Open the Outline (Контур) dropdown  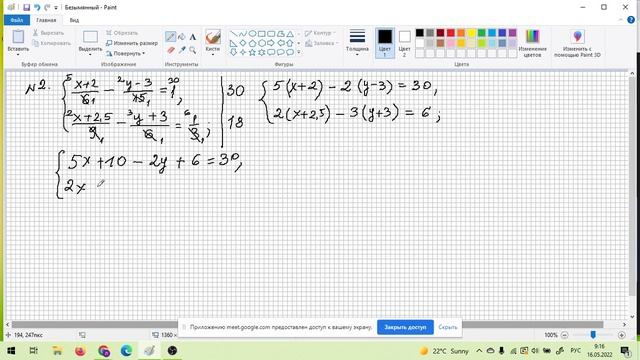coord(320,33)
